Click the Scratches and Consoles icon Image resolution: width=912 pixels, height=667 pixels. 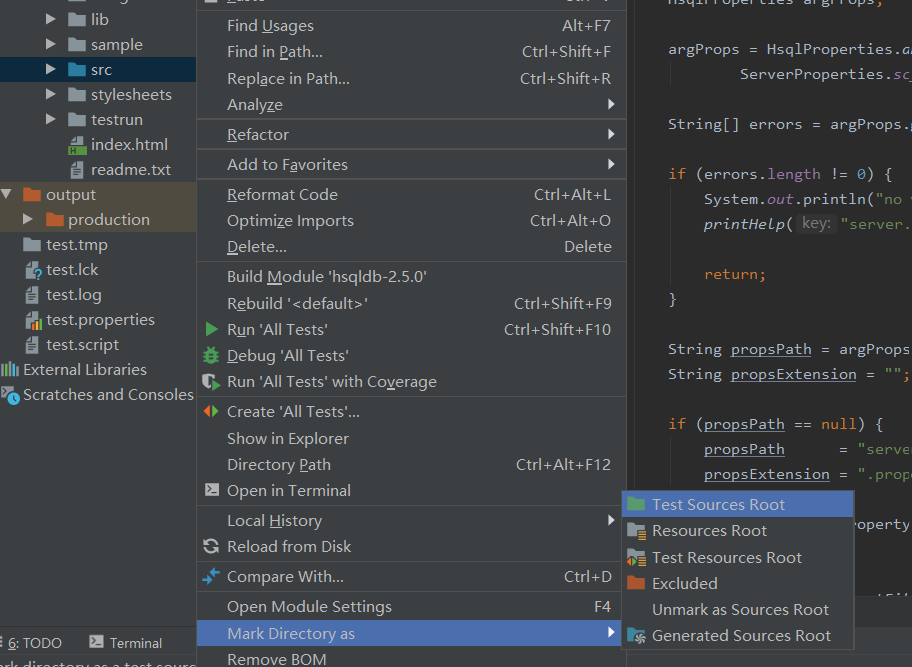[10, 395]
